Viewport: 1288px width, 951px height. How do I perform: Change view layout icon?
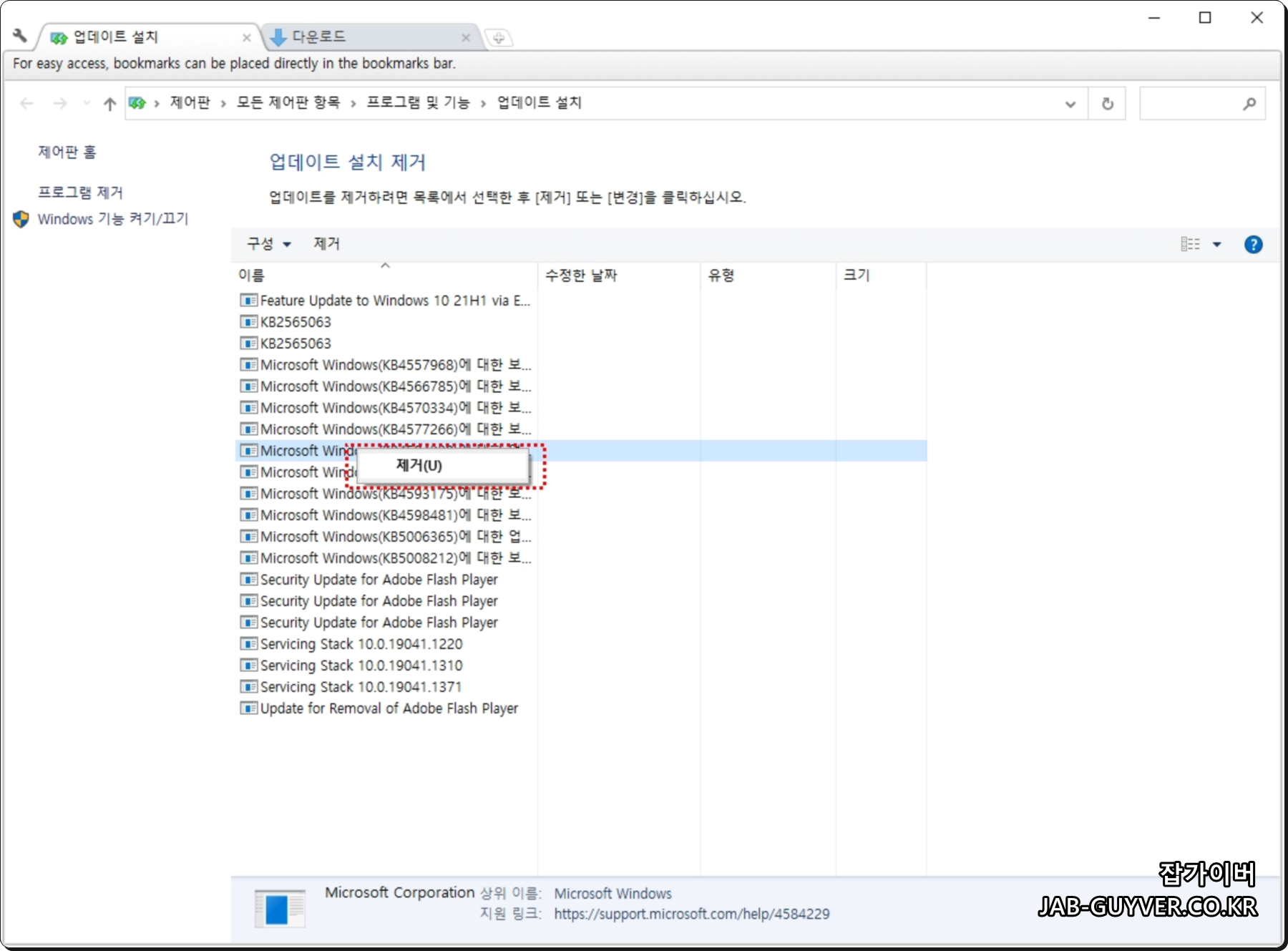coord(1190,245)
